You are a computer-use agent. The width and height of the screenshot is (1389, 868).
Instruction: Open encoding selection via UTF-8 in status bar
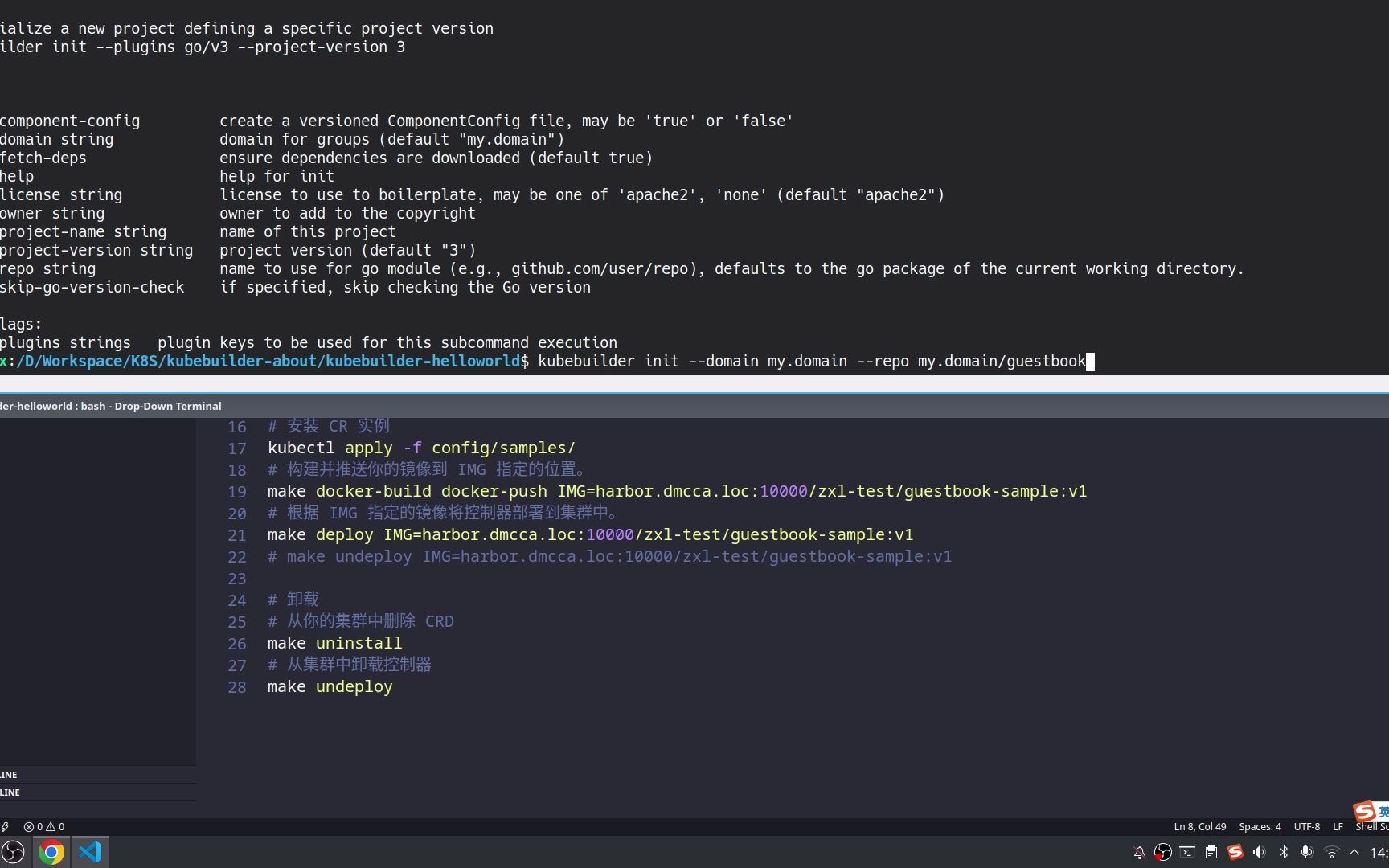[x=1306, y=826]
